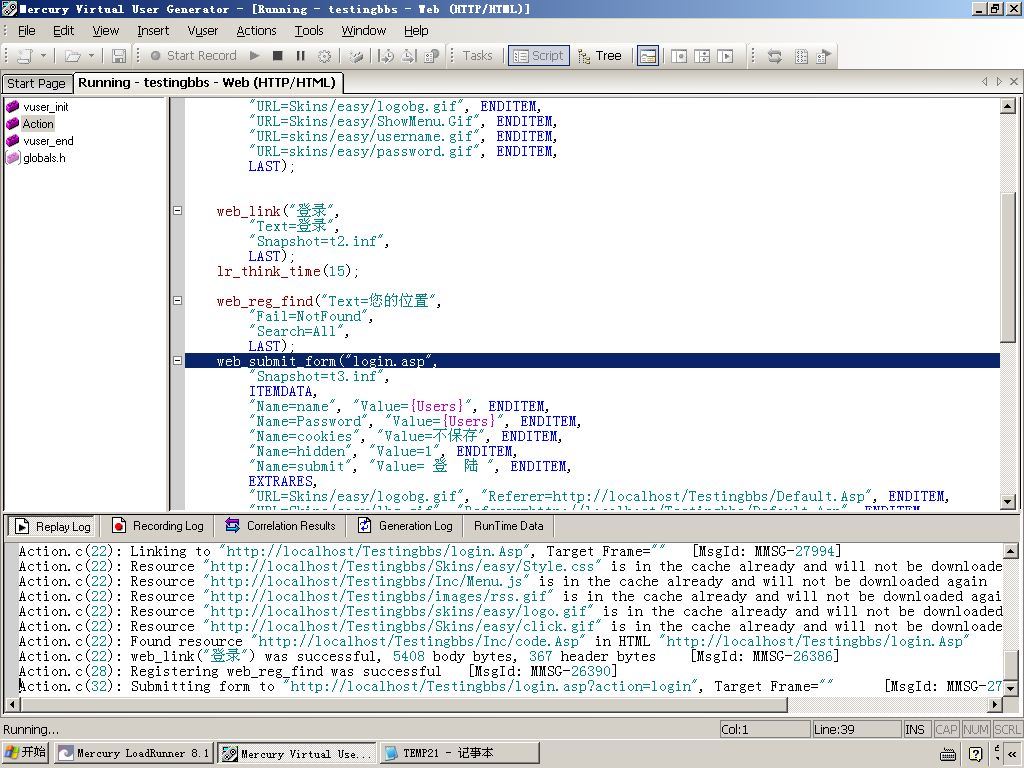This screenshot has height=768, width=1024.
Task: Switch to Recording Log tab
Action: (x=158, y=526)
